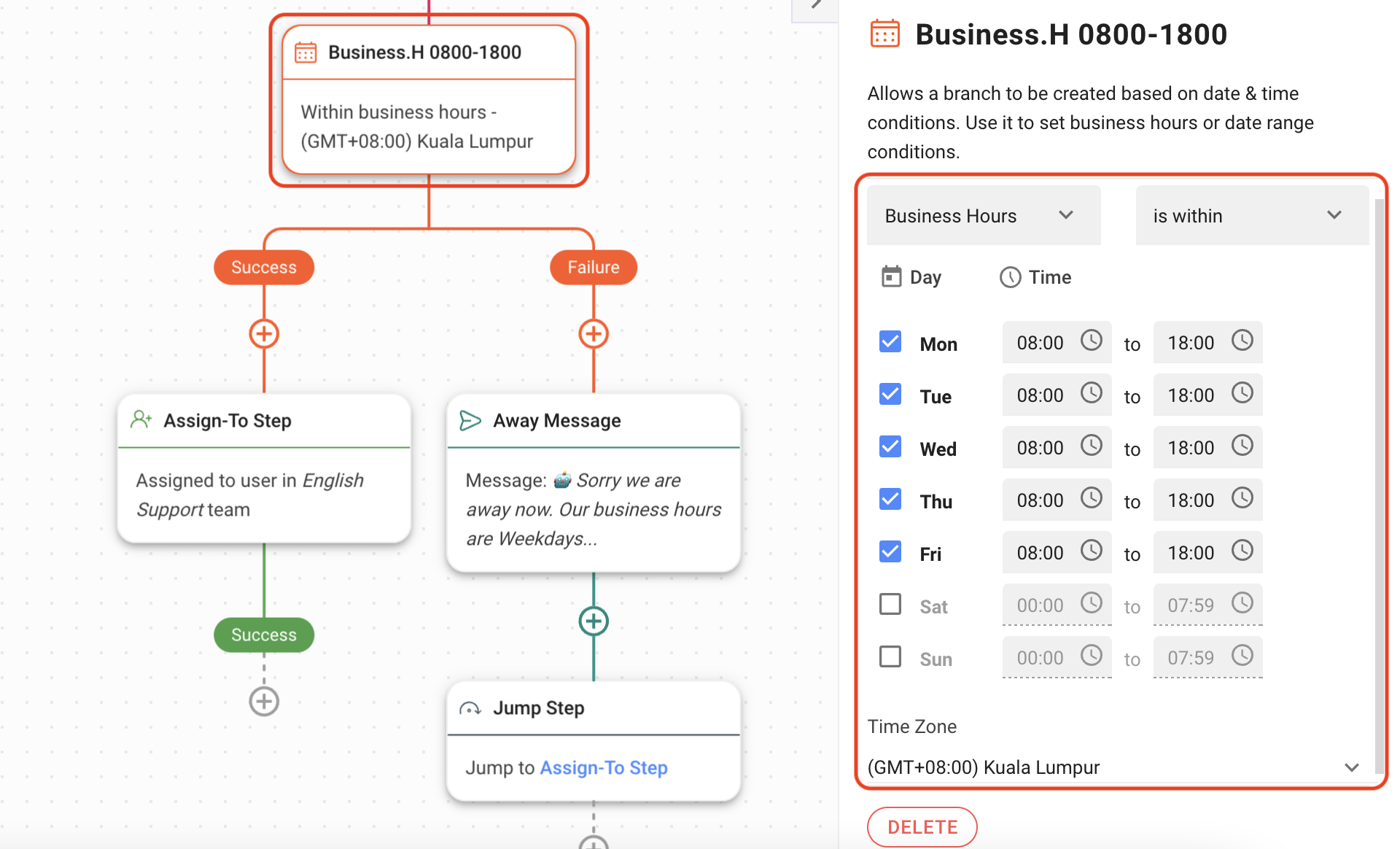Open clock picker for Wed end time

click(1242, 446)
